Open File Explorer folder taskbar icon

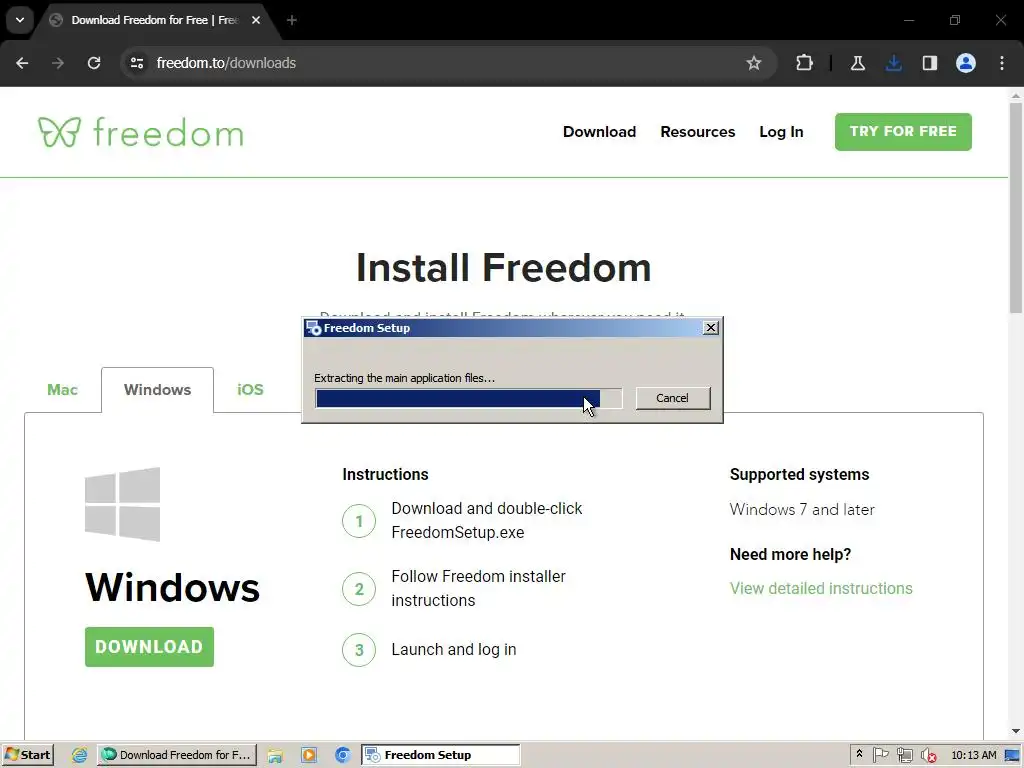tap(275, 755)
